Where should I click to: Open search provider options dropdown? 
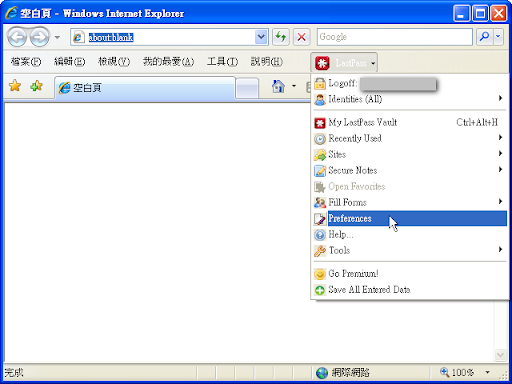click(x=498, y=37)
